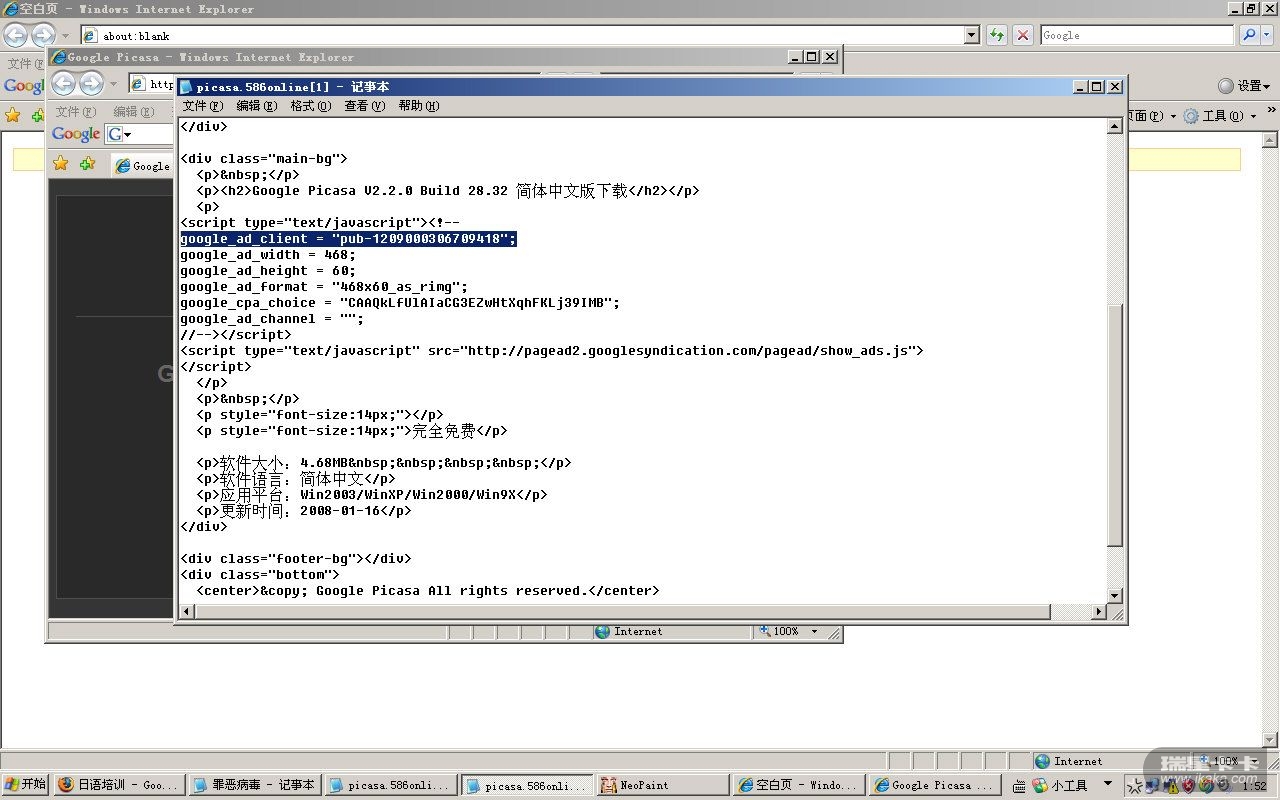Click the show_ads.js script source line
Viewport: 1280px width, 800px height.
pos(552,351)
